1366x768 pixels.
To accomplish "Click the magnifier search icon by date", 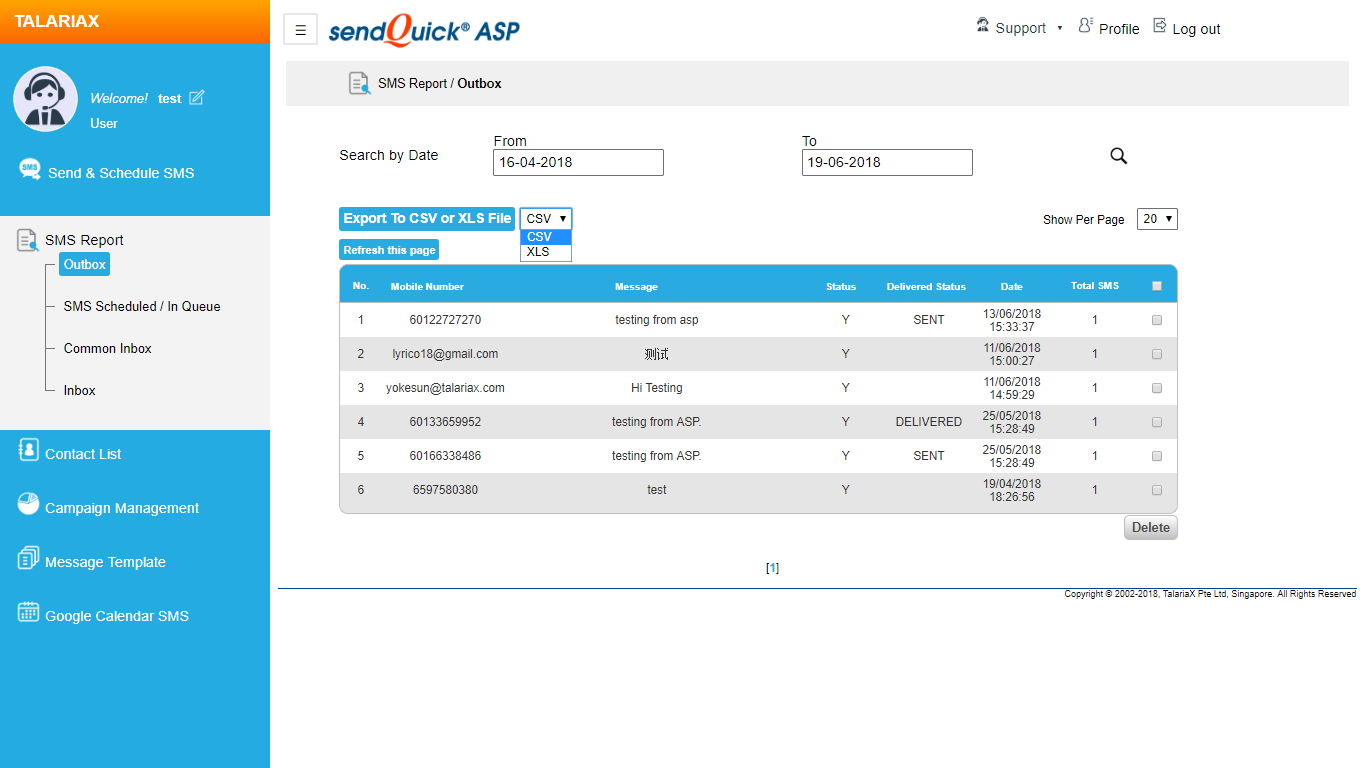I will click(1119, 156).
